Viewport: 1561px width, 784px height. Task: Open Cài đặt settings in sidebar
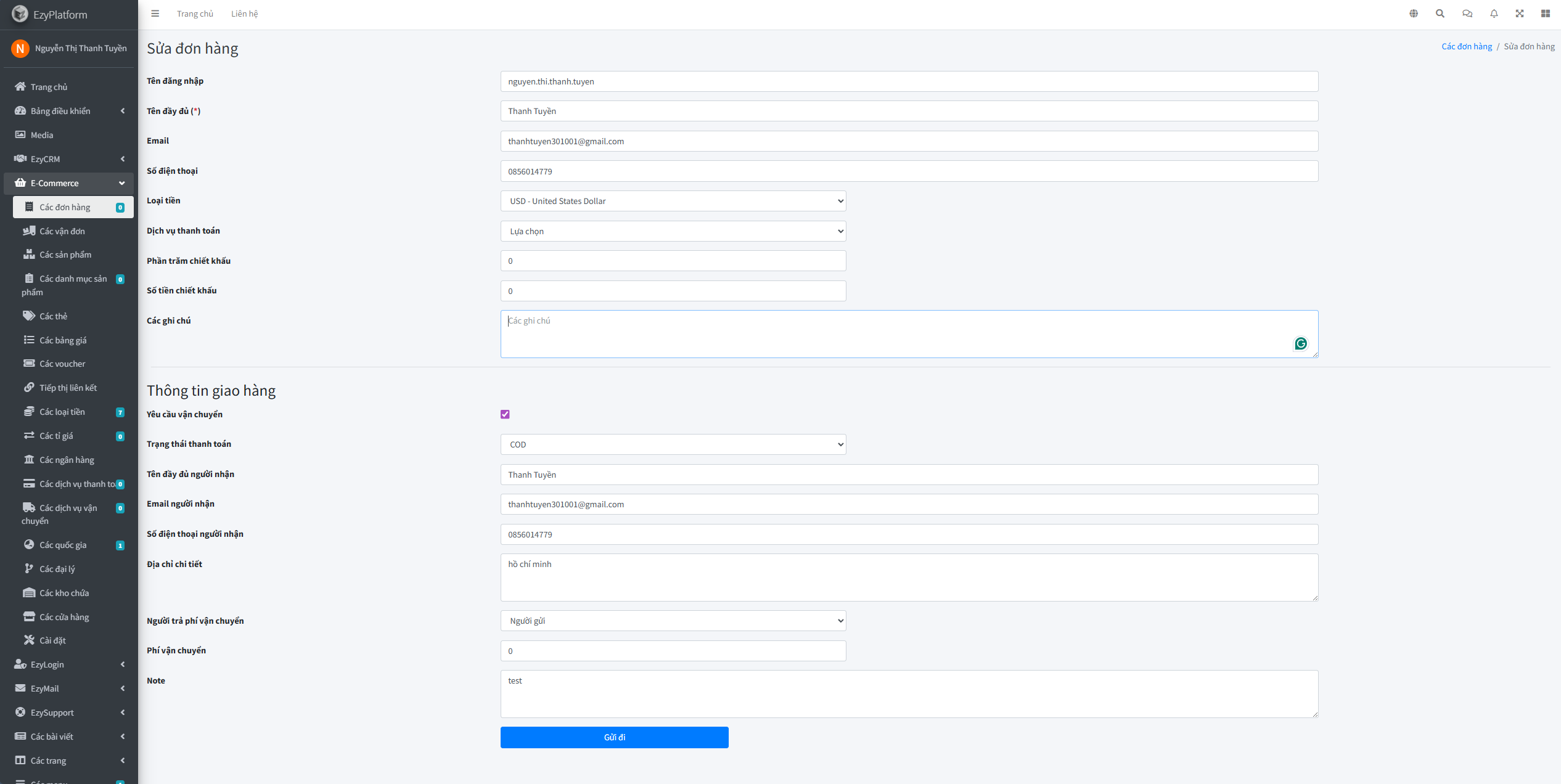(53, 640)
